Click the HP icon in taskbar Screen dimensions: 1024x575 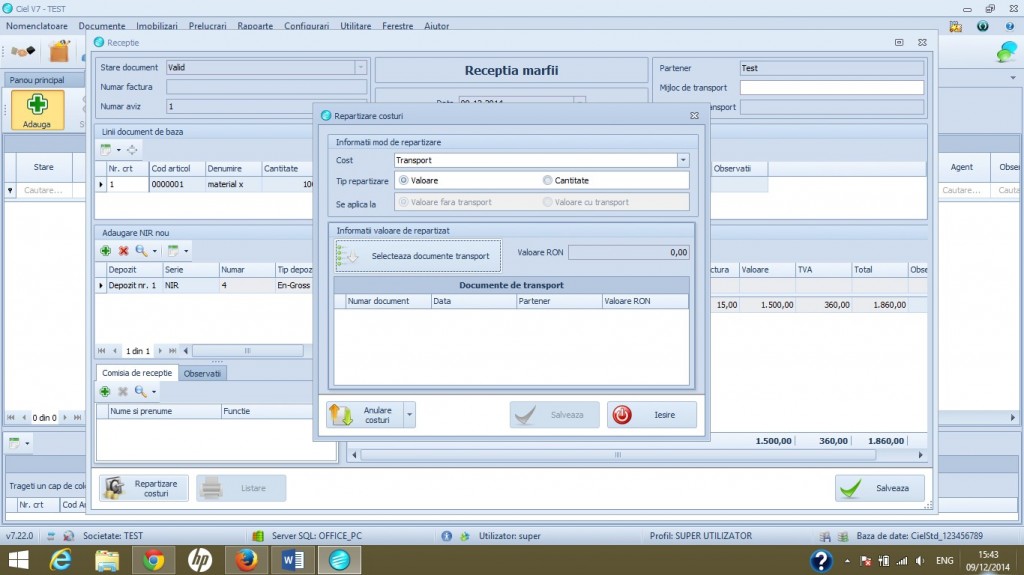click(200, 560)
